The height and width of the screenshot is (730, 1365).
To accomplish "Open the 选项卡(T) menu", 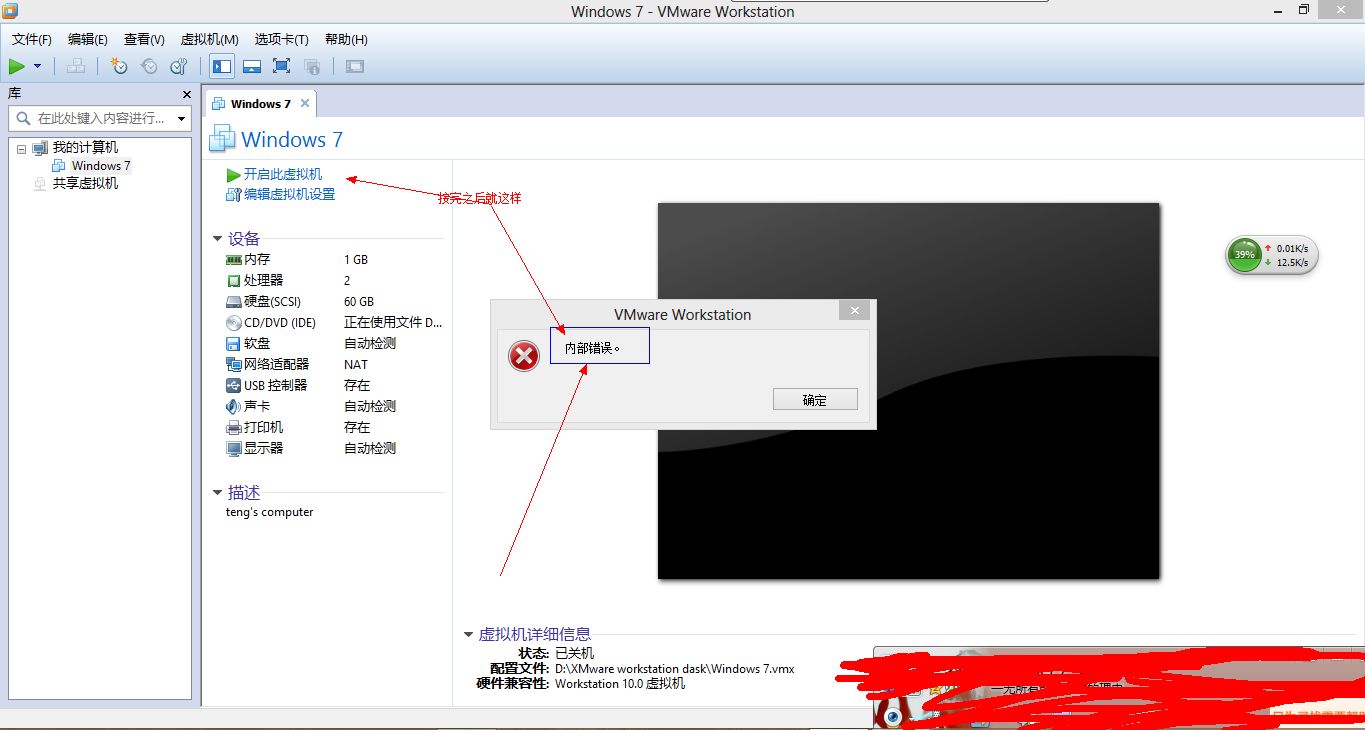I will point(281,39).
